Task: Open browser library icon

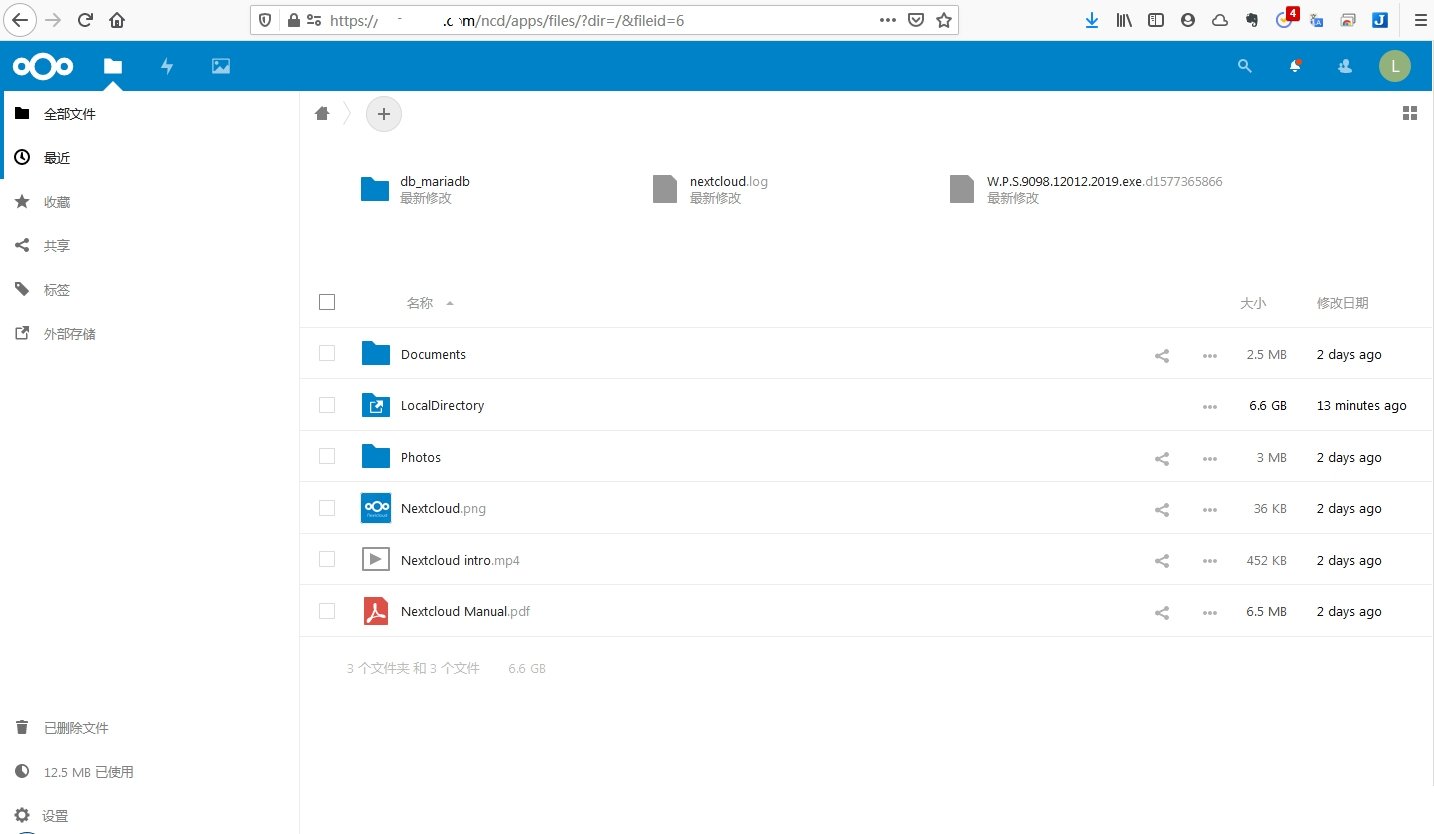Action: pyautogui.click(x=1124, y=20)
